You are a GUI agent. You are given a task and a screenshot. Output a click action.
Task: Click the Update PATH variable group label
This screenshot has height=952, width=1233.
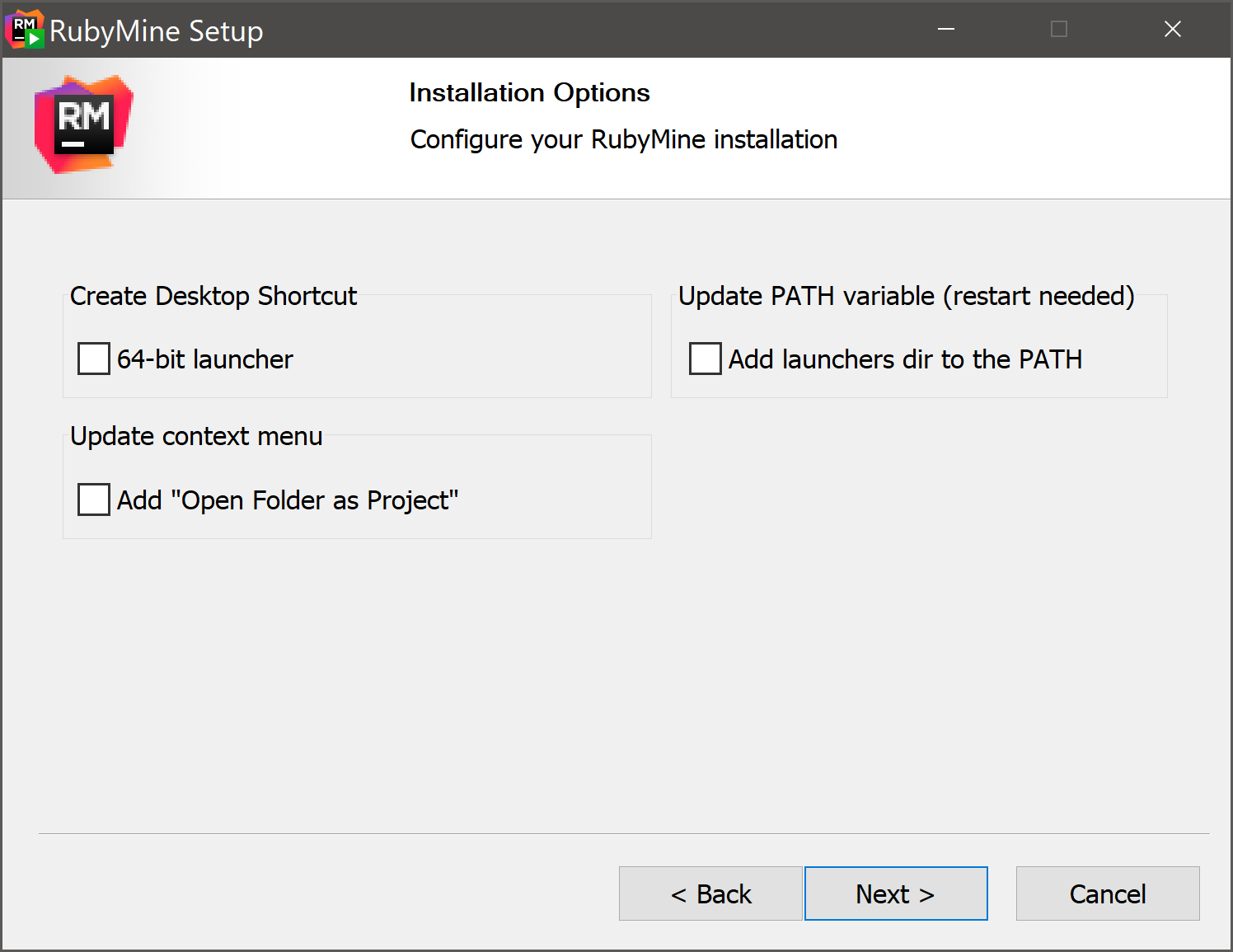(x=906, y=295)
